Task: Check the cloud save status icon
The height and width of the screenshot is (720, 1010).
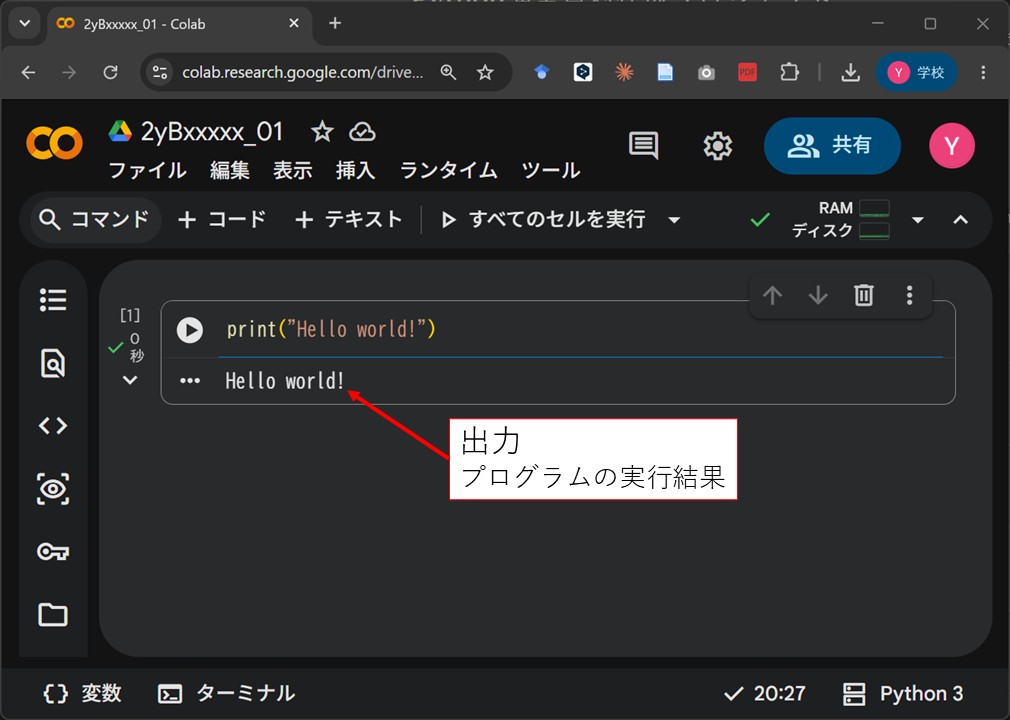Action: pos(362,132)
